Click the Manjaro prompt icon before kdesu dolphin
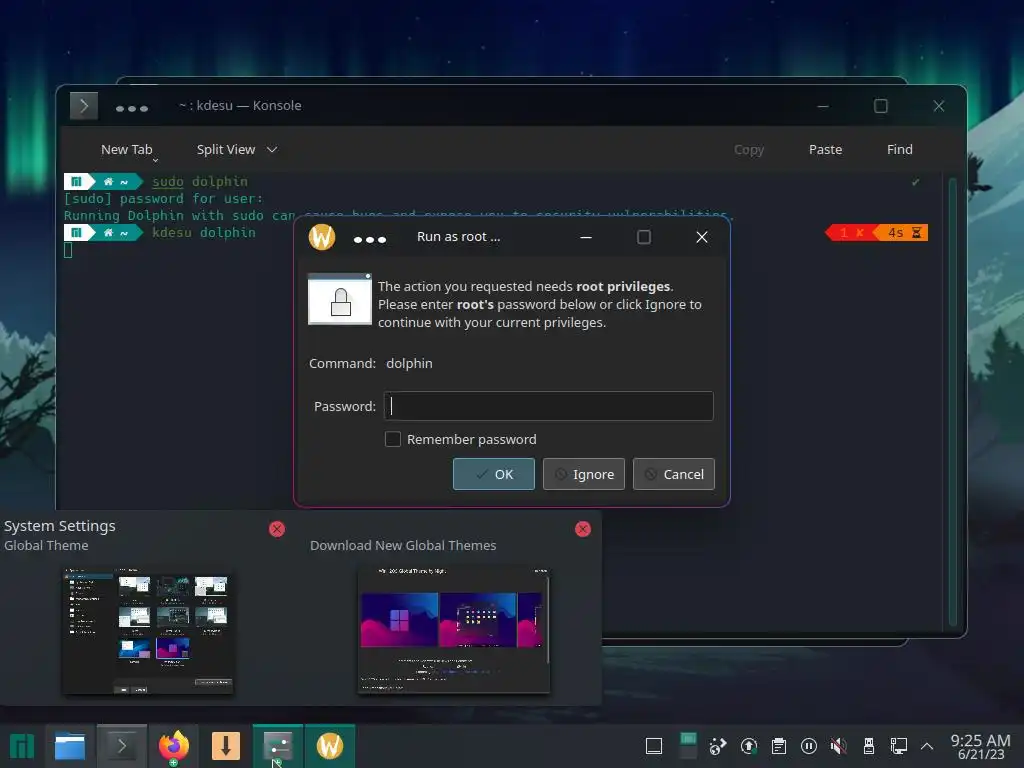The width and height of the screenshot is (1024, 768). (76, 232)
